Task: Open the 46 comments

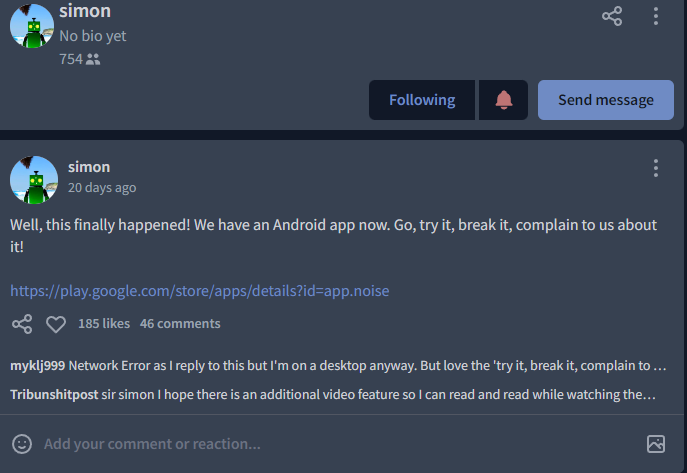Action: click(180, 324)
